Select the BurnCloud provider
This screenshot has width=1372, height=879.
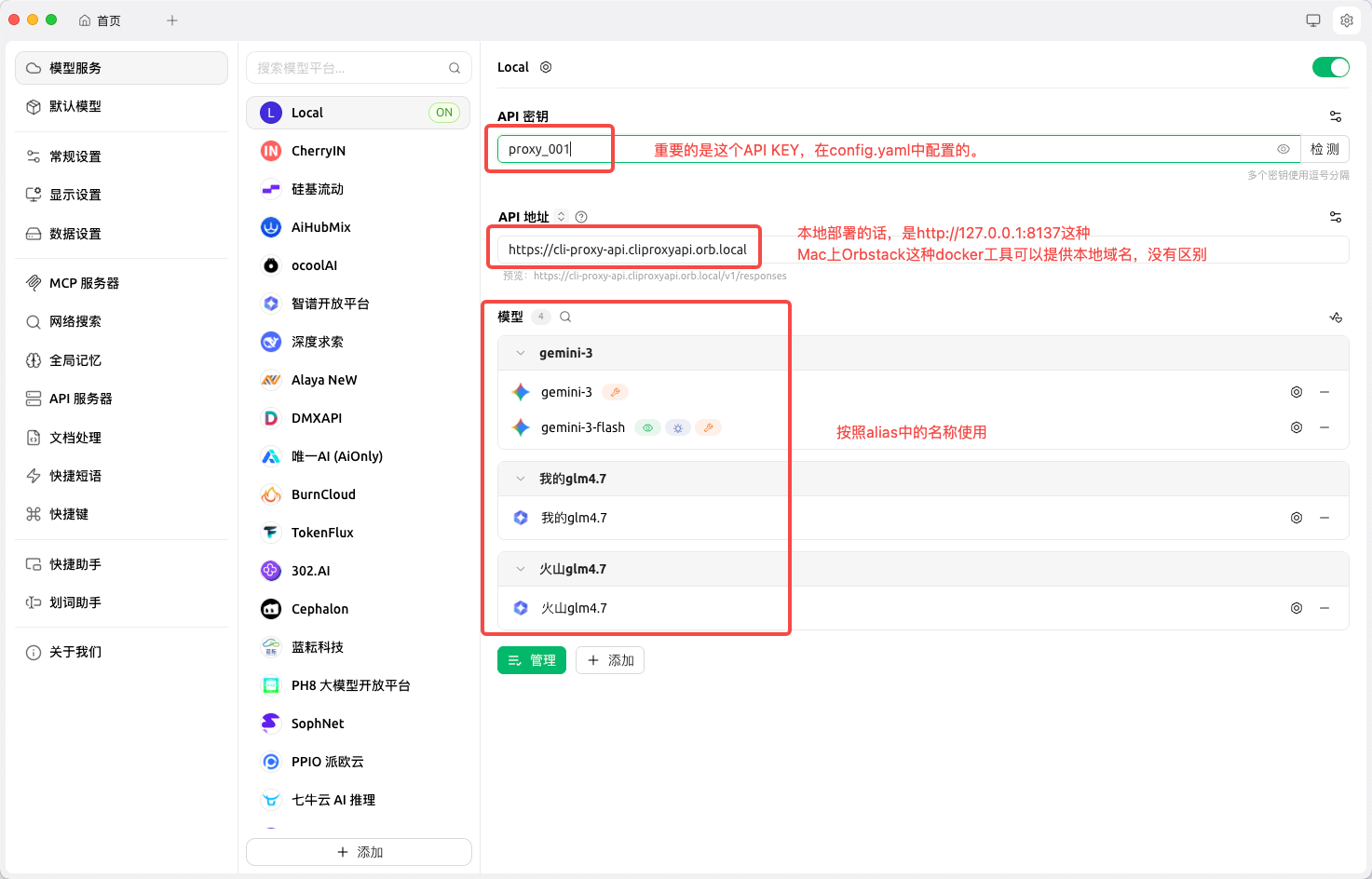[359, 494]
